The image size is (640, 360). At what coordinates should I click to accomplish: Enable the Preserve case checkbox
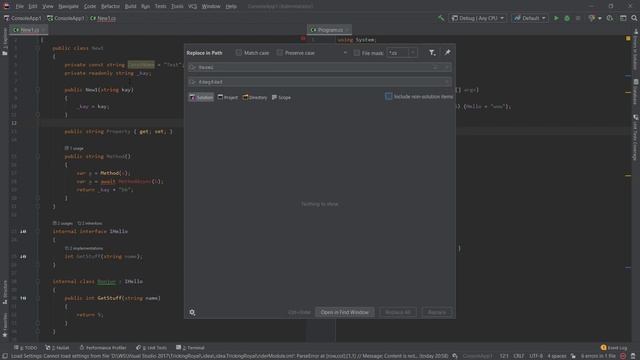280,53
